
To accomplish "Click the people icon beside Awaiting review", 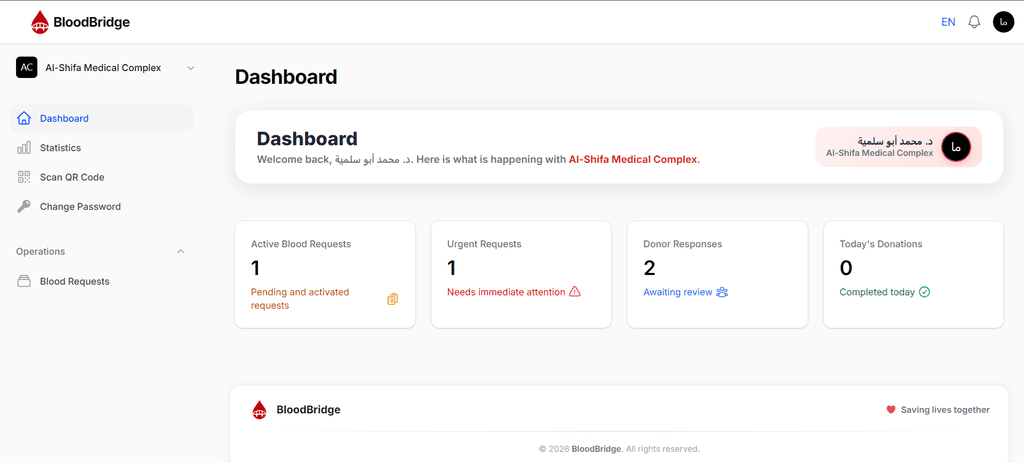I will tap(722, 292).
